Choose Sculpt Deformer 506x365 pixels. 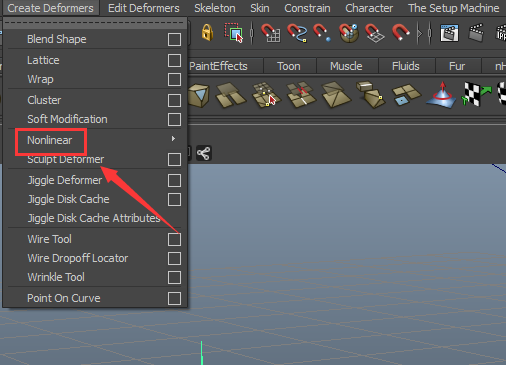[x=66, y=160]
